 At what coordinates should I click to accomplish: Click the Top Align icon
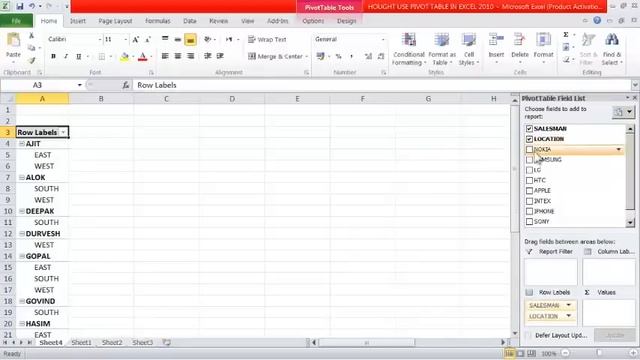tap(165, 39)
